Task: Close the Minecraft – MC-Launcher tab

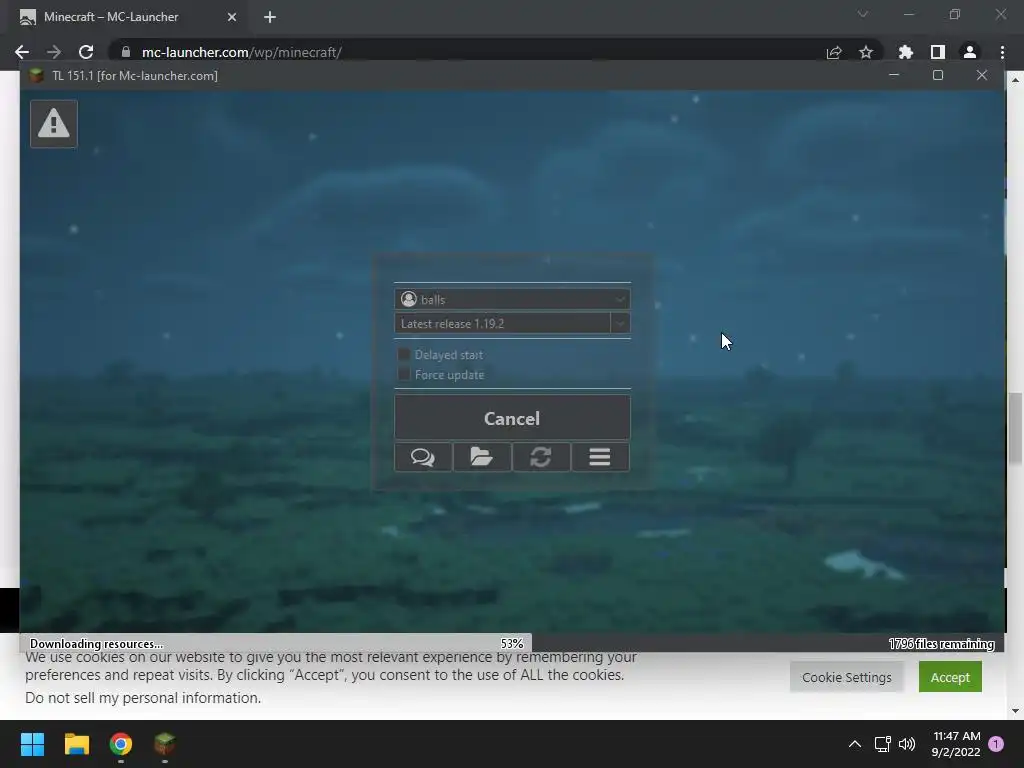Action: (232, 17)
